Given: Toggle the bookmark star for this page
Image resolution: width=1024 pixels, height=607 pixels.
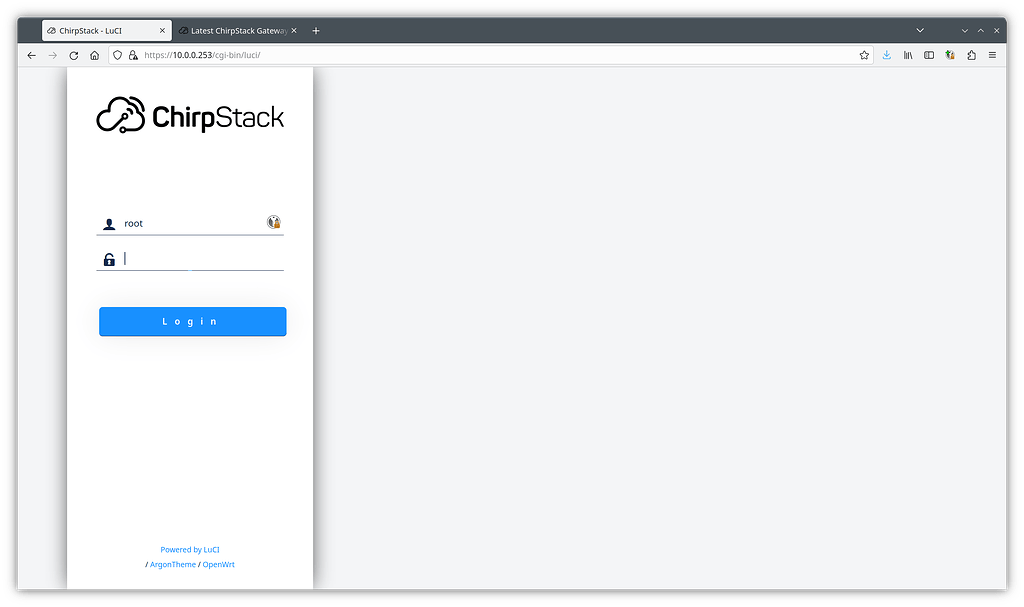Looking at the screenshot, I should point(864,55).
